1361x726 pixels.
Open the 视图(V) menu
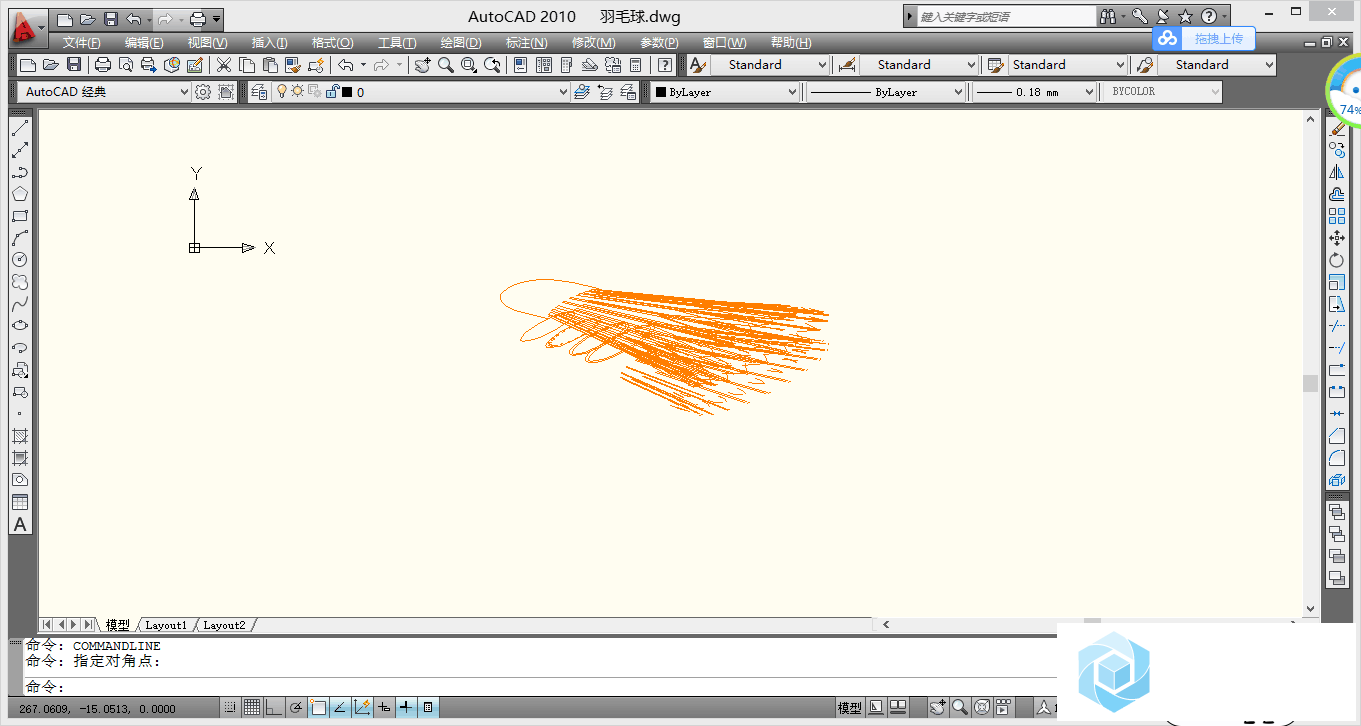coord(207,43)
